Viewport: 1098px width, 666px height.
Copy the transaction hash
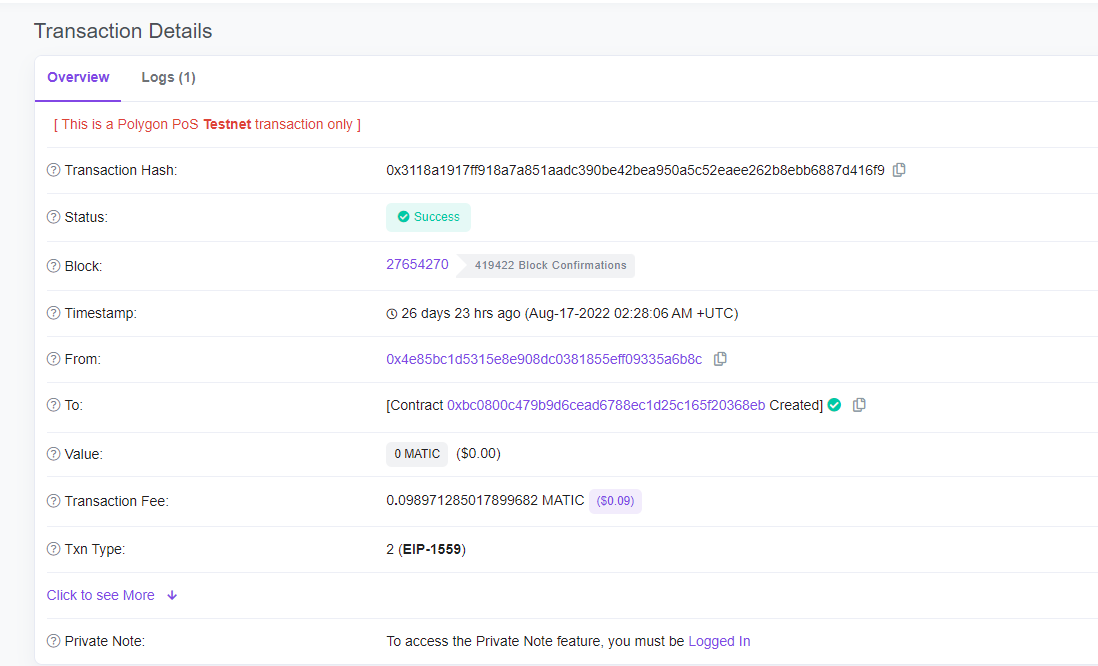pyautogui.click(x=898, y=170)
